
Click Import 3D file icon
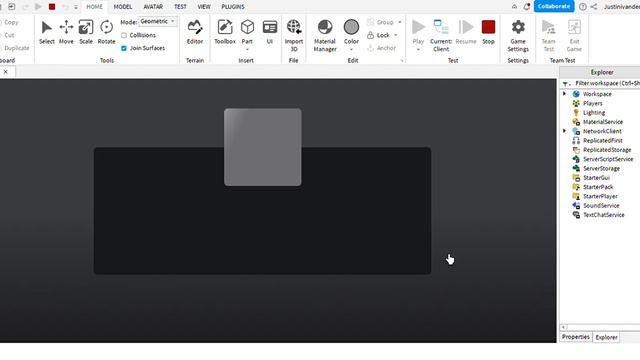293,27
